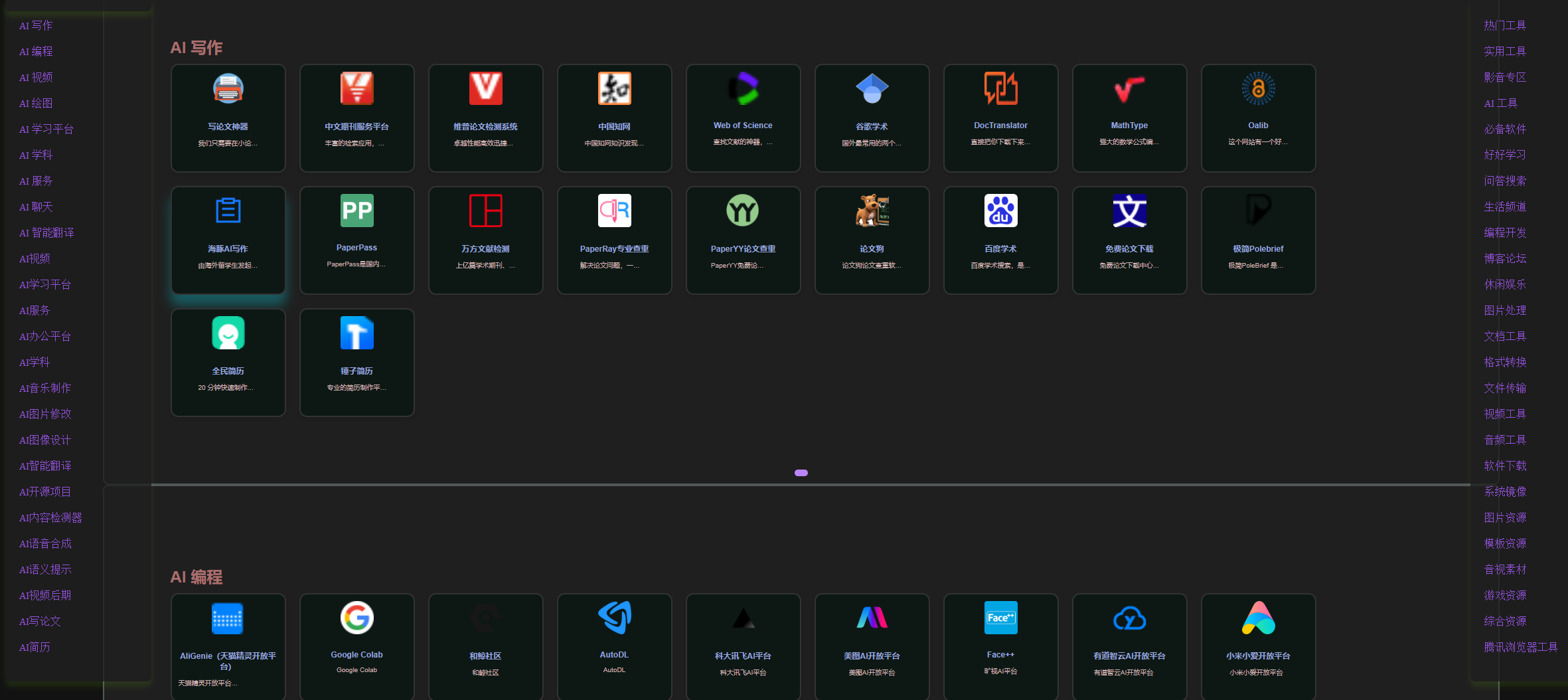Choose AI 智能翻译 in left sidebar
Image resolution: width=1568 pixels, height=700 pixels.
tap(46, 232)
